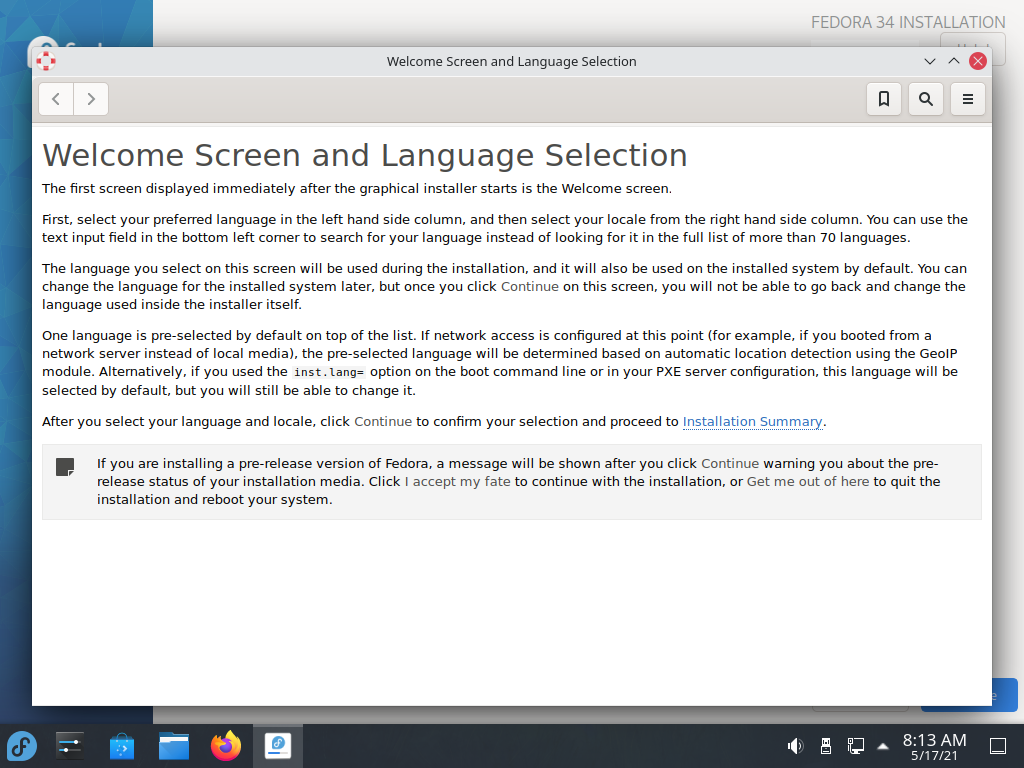Open the Dolphin file manager
The image size is (1024, 768).
click(x=174, y=746)
